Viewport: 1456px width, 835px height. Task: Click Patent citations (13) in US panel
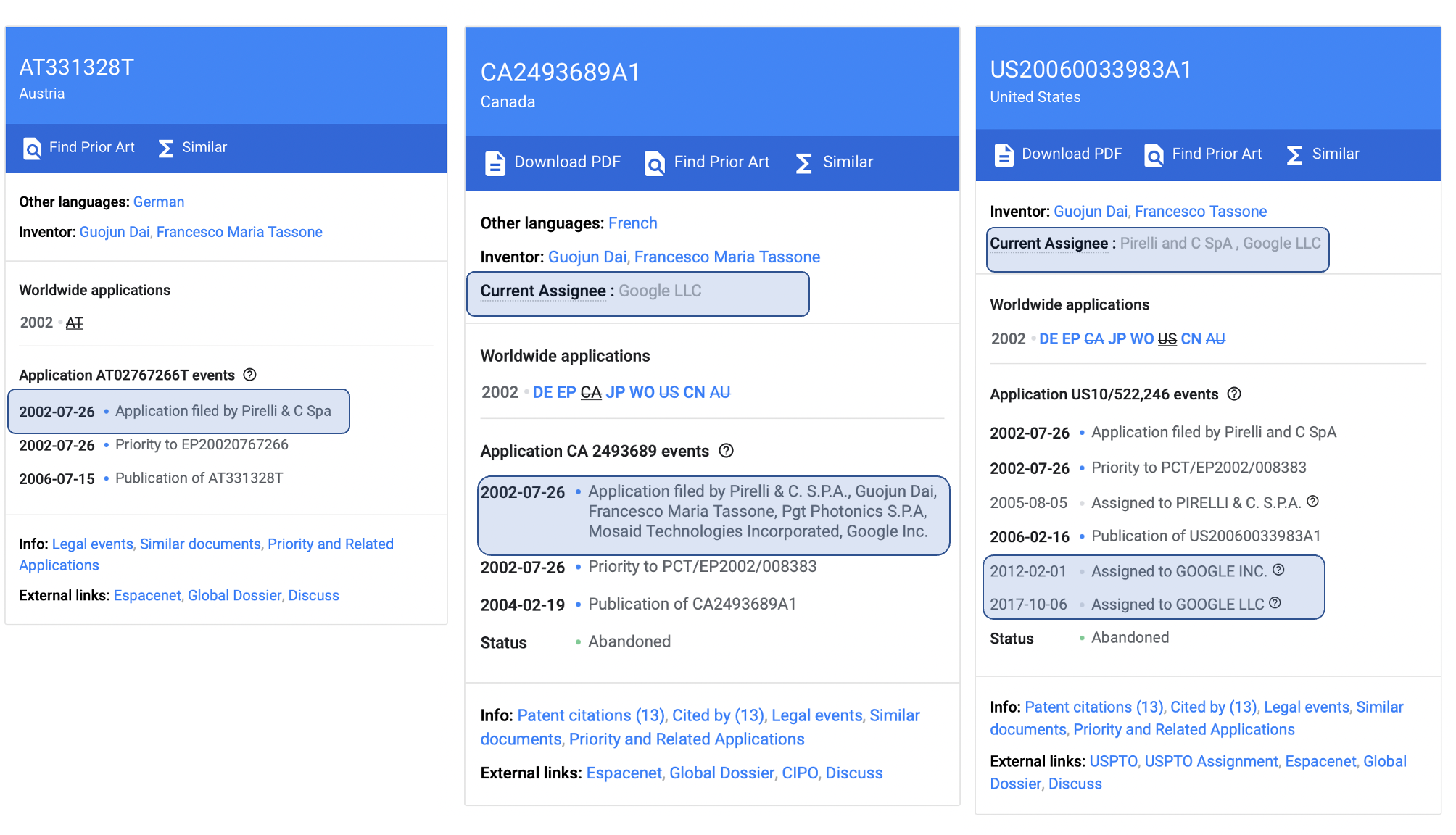[x=1094, y=707]
